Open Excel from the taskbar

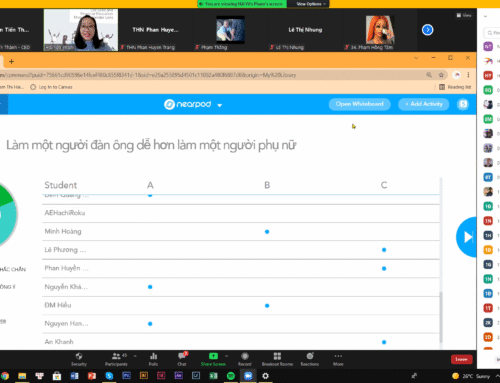tap(213, 376)
